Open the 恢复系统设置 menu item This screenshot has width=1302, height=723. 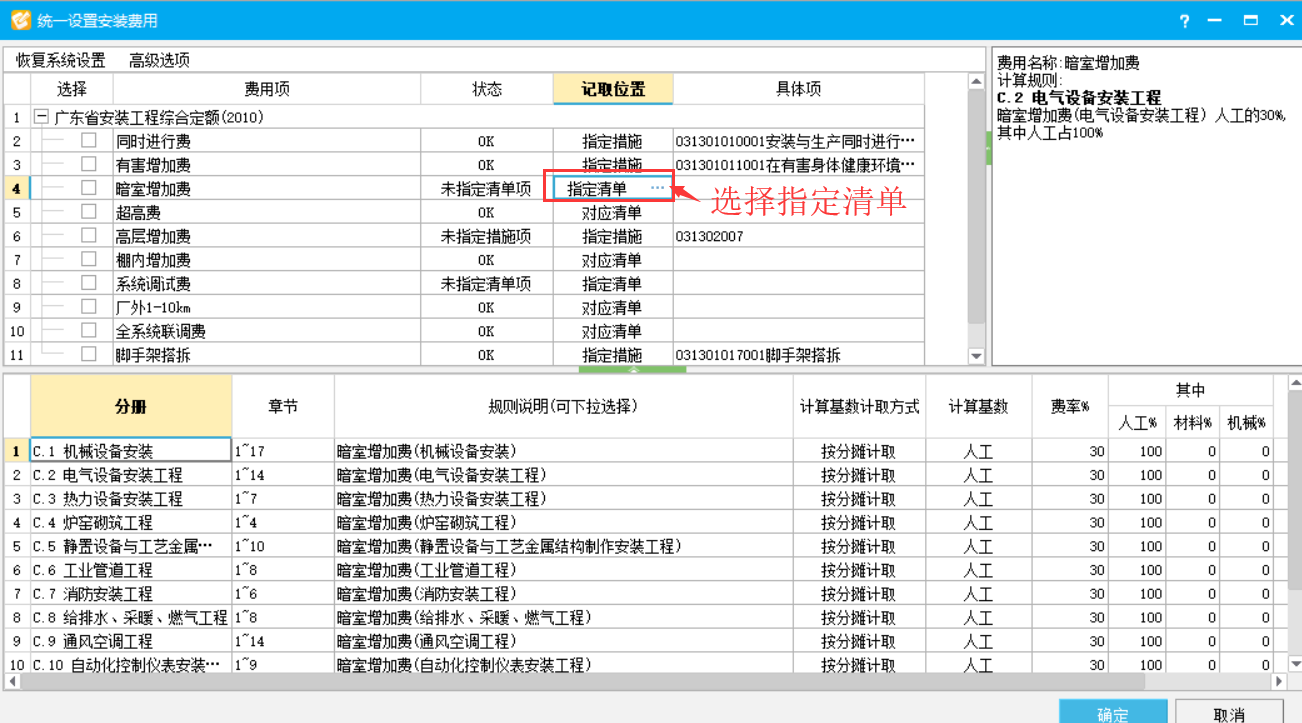60,60
